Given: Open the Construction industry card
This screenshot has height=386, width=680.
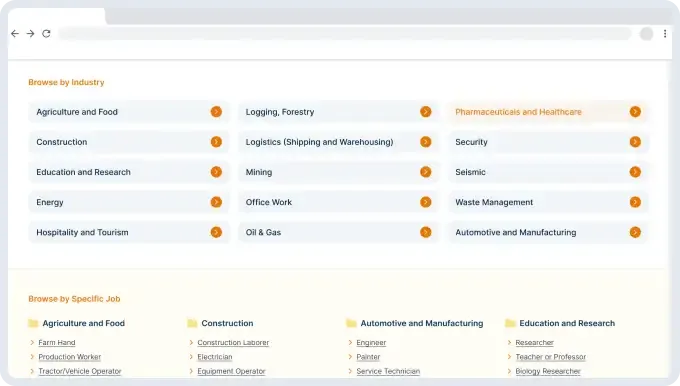Looking at the screenshot, I should 129,142.
